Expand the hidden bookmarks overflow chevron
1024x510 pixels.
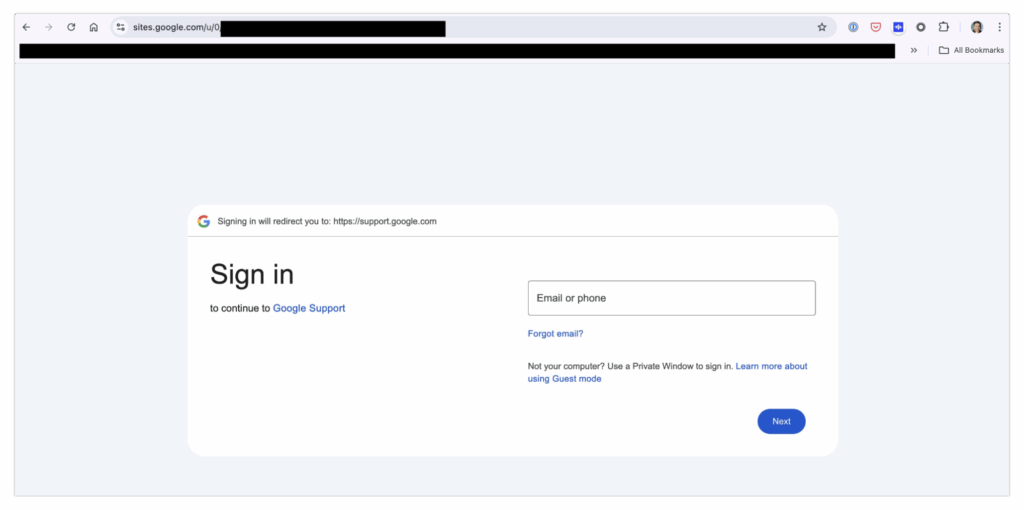click(x=913, y=50)
